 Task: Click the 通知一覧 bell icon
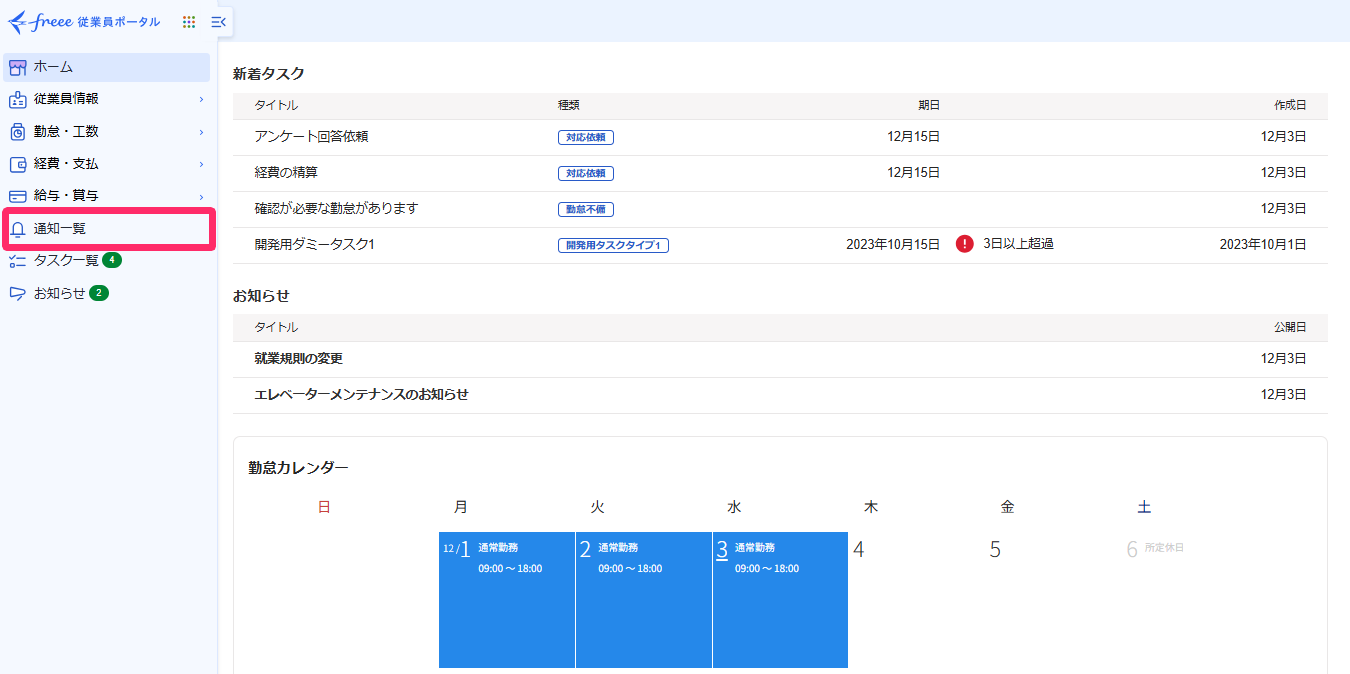pyautogui.click(x=17, y=229)
